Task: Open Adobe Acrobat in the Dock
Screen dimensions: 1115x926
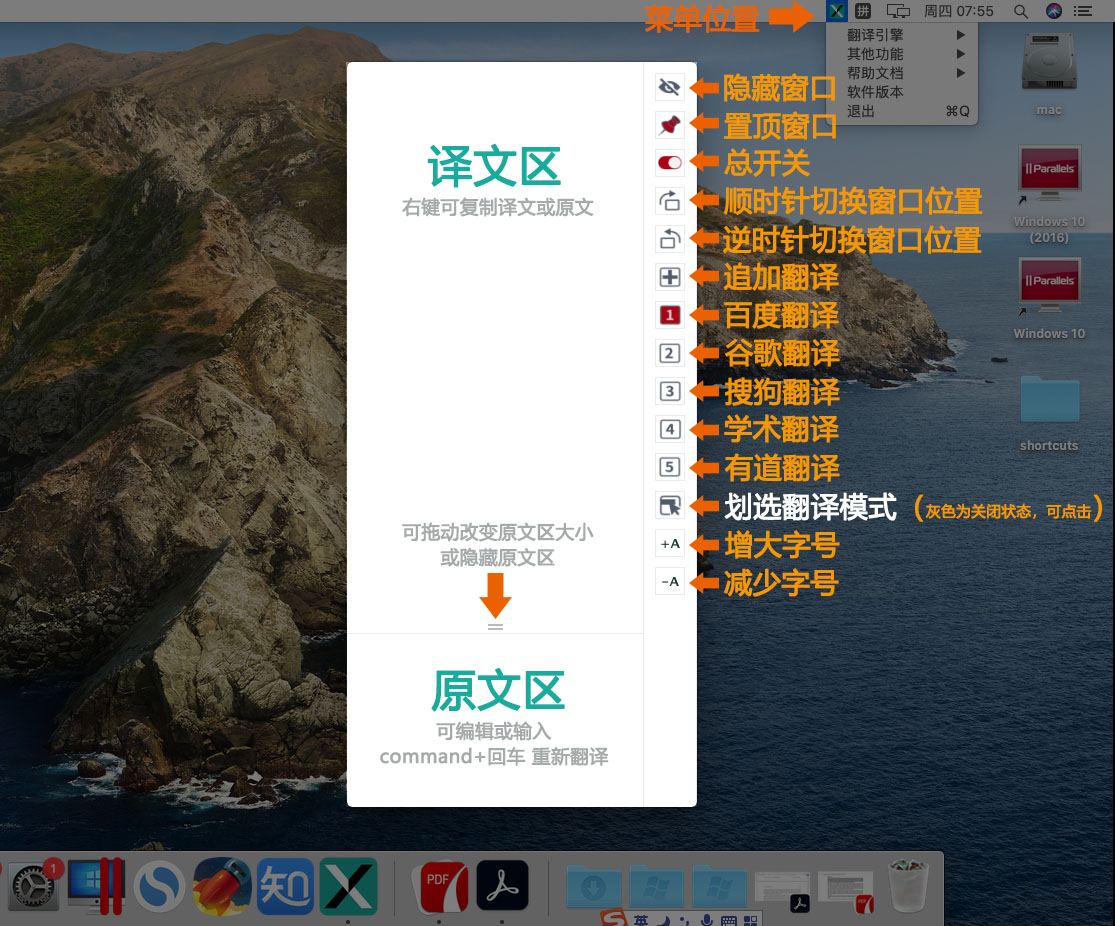Action: 502,886
